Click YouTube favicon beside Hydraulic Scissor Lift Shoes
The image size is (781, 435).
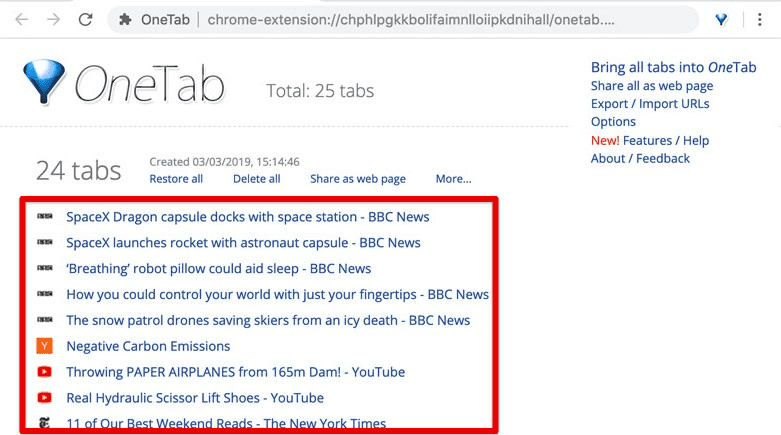pos(44,398)
